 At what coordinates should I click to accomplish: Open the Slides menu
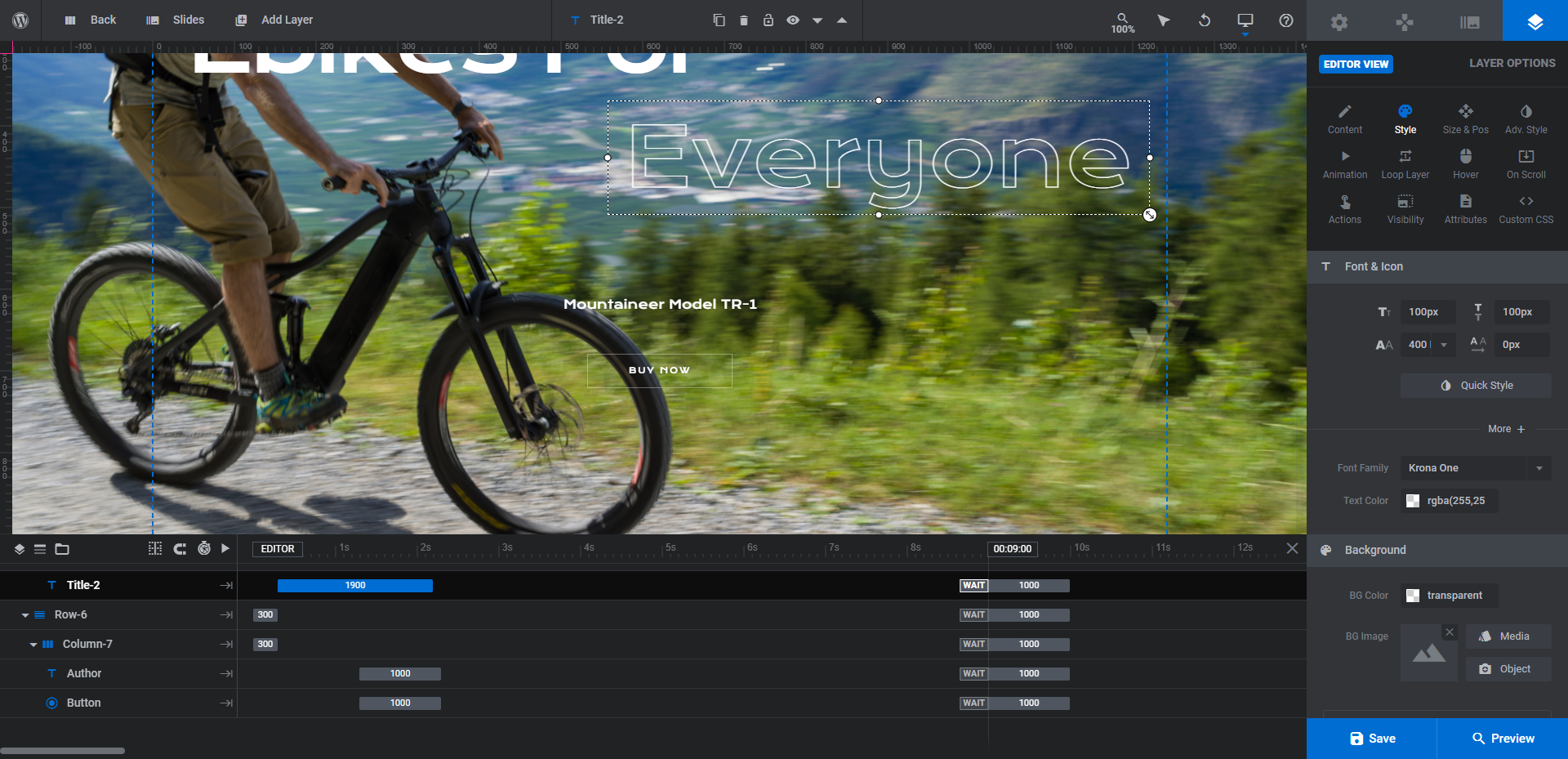[x=175, y=20]
